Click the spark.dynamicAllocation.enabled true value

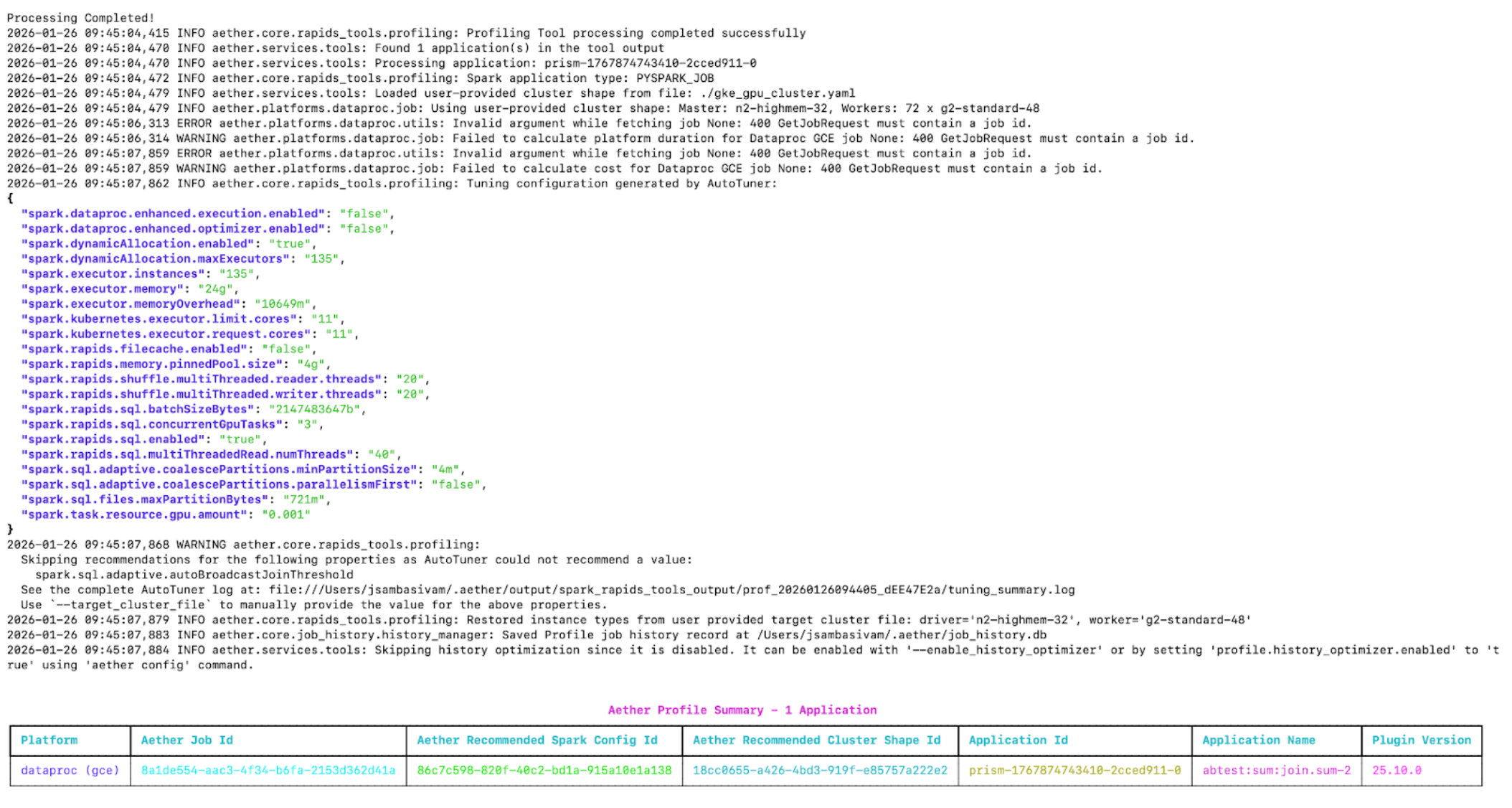point(289,243)
